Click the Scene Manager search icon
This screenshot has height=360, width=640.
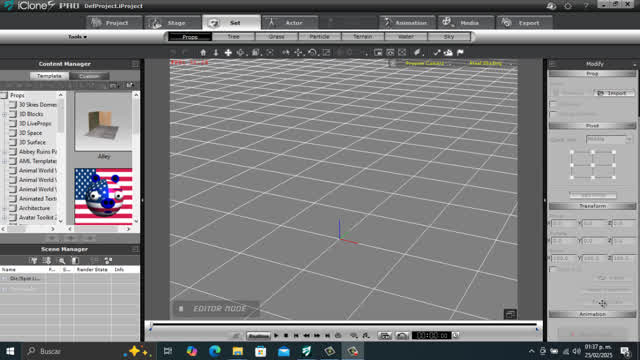(62, 260)
